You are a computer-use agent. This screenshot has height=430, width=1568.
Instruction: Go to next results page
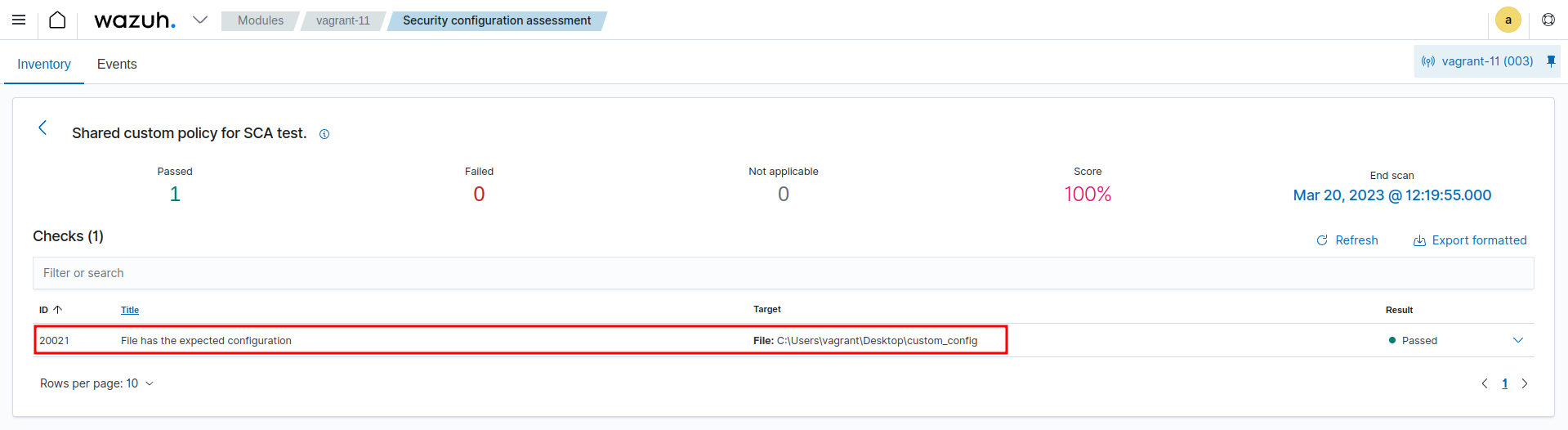coord(1524,383)
